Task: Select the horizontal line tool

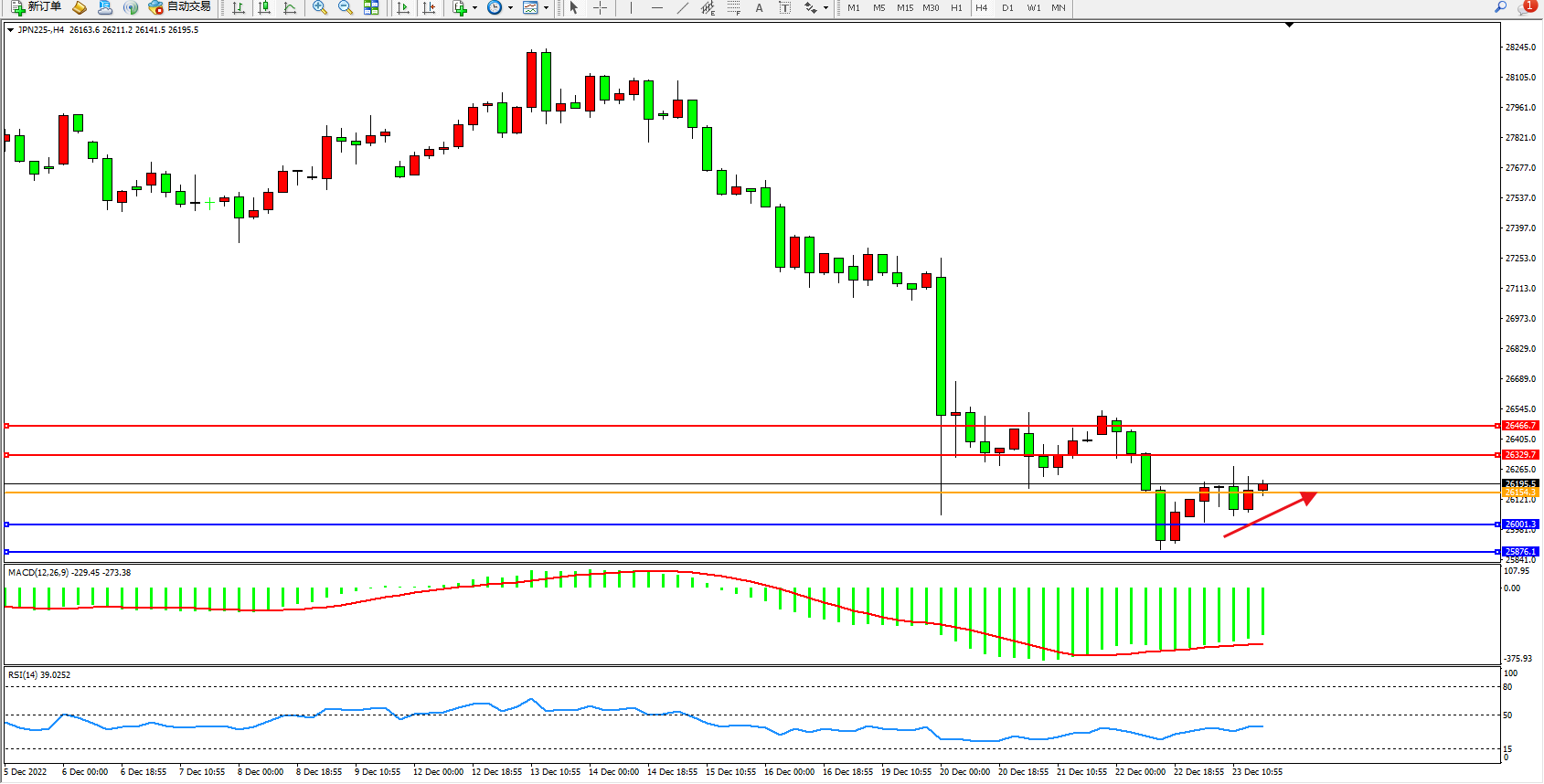Action: (x=656, y=7)
